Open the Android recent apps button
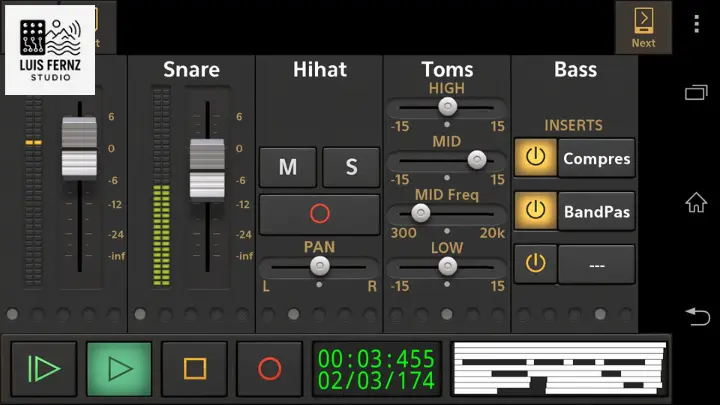This screenshot has width=720, height=405. (x=696, y=93)
